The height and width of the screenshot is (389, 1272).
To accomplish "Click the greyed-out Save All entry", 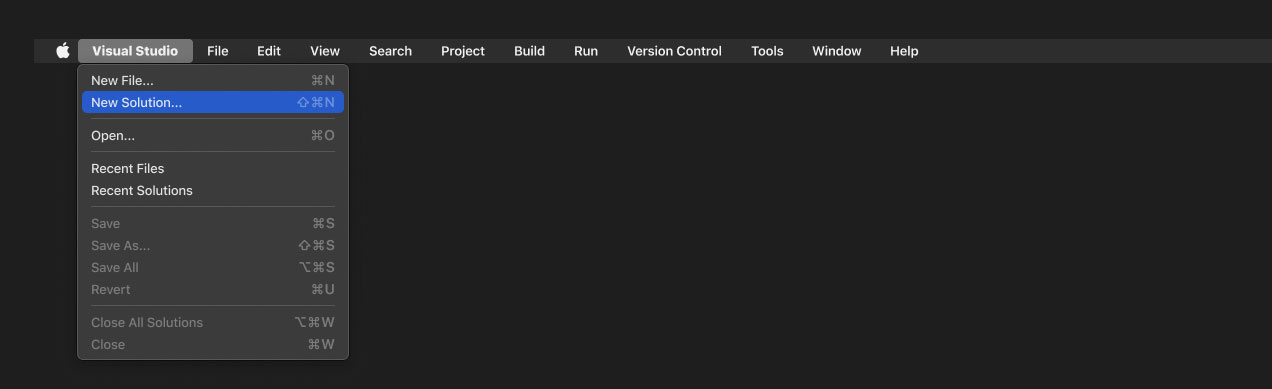I will 213,267.
